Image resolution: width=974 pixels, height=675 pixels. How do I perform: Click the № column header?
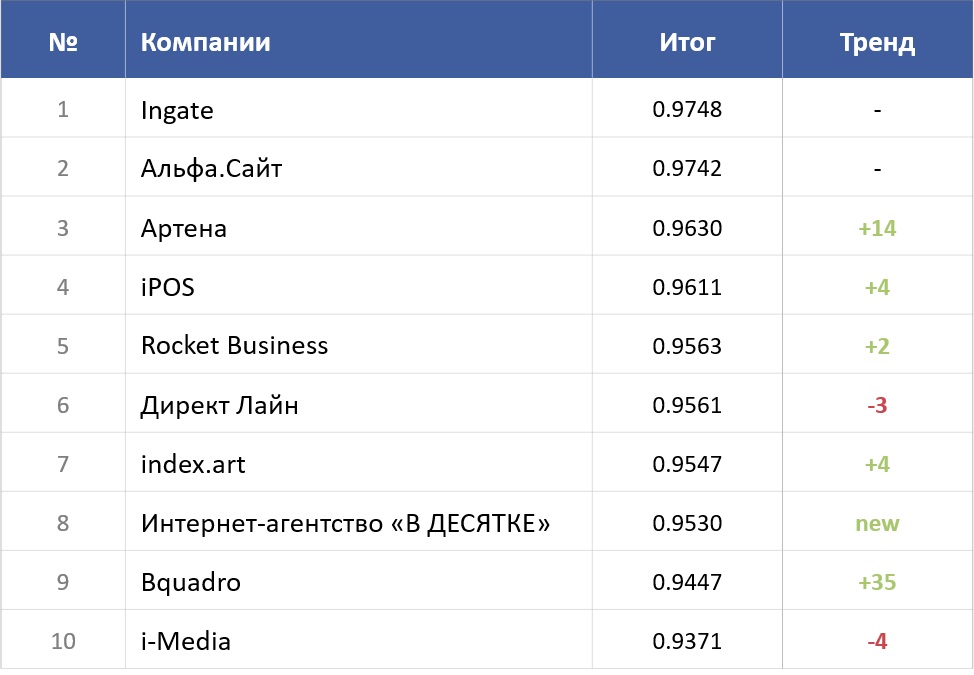[63, 42]
